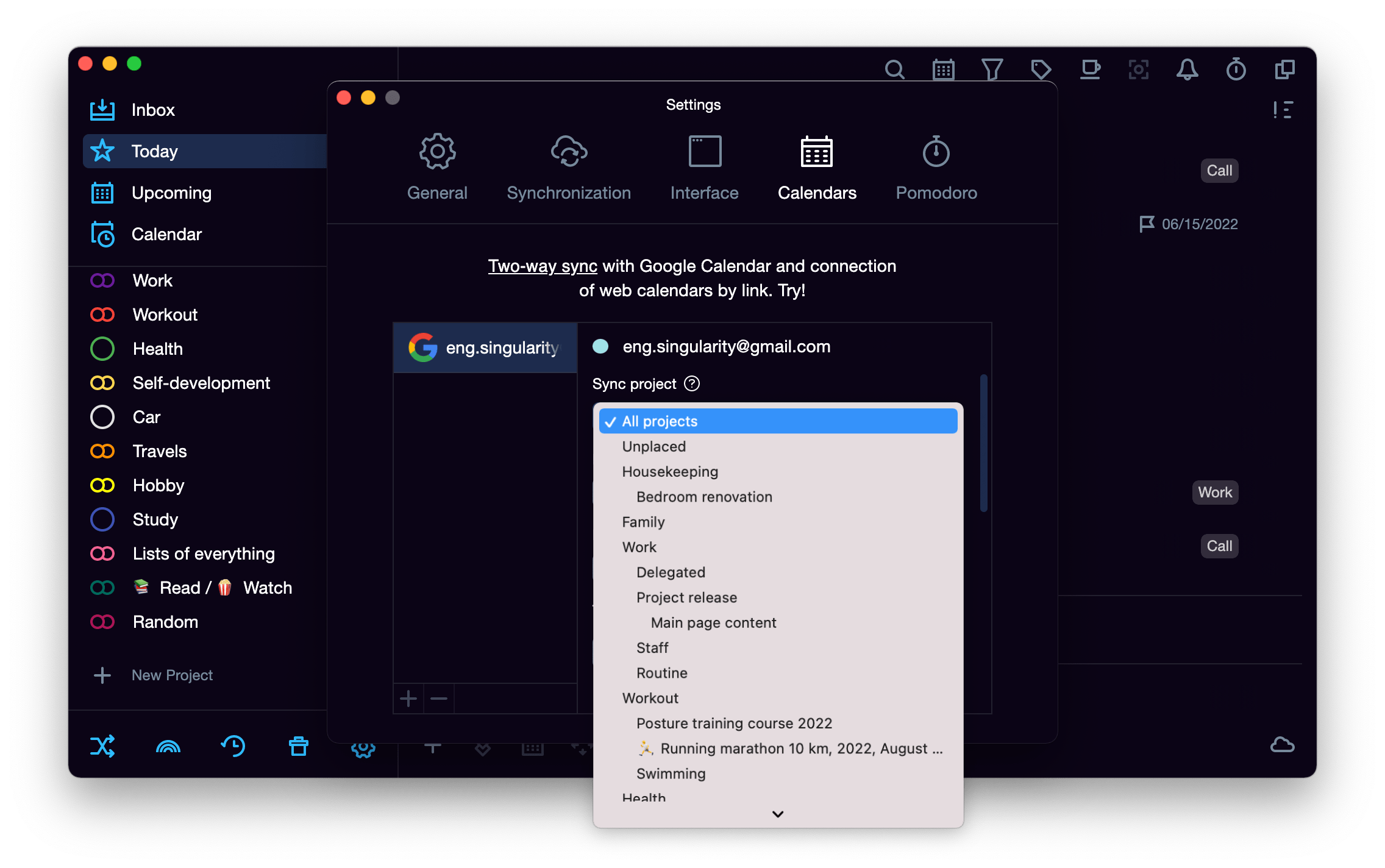The image size is (1385, 868).
Task: Remove calendar account with minus button
Action: (x=439, y=699)
